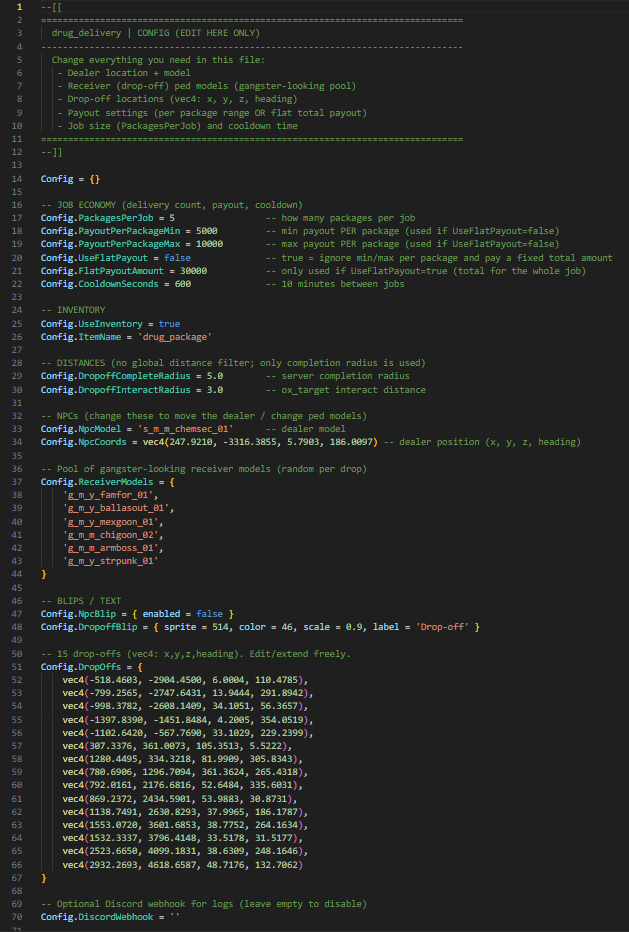Click the 'Config.DropOffs' identifier
The image size is (629, 932).
[x=81, y=667]
